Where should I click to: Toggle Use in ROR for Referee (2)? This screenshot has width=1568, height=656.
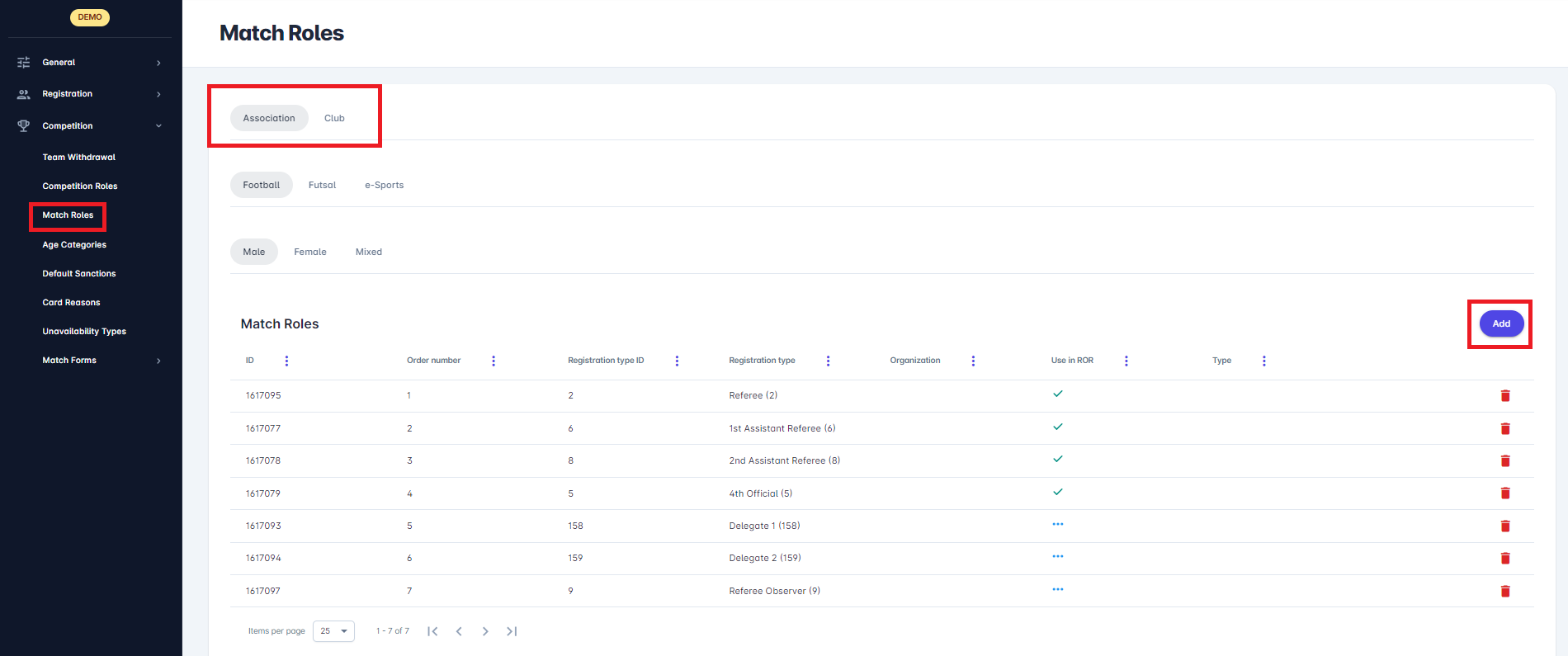pyautogui.click(x=1057, y=394)
